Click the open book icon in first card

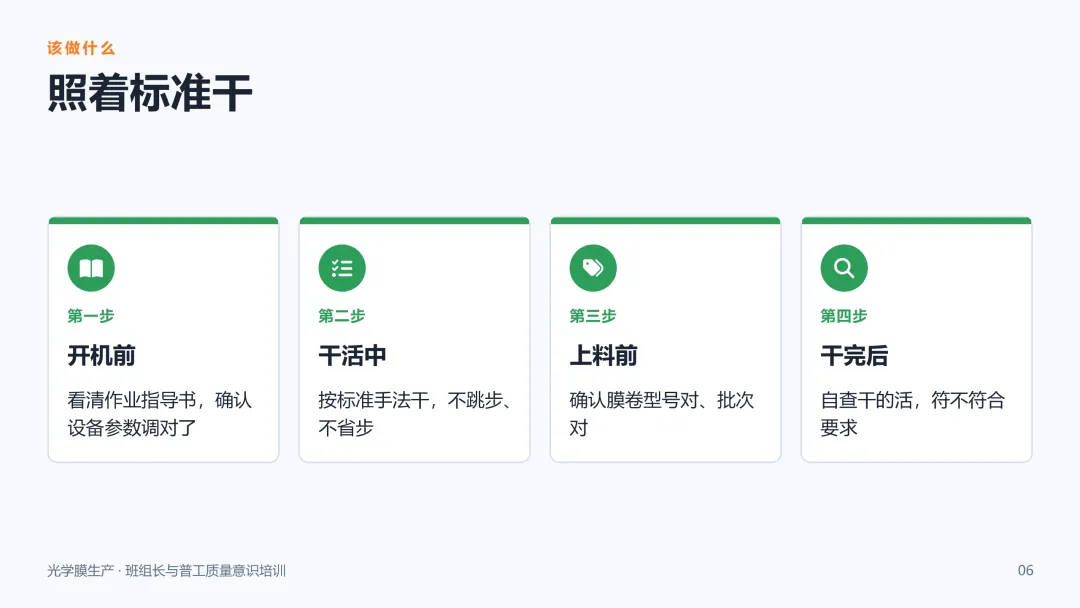click(91, 268)
